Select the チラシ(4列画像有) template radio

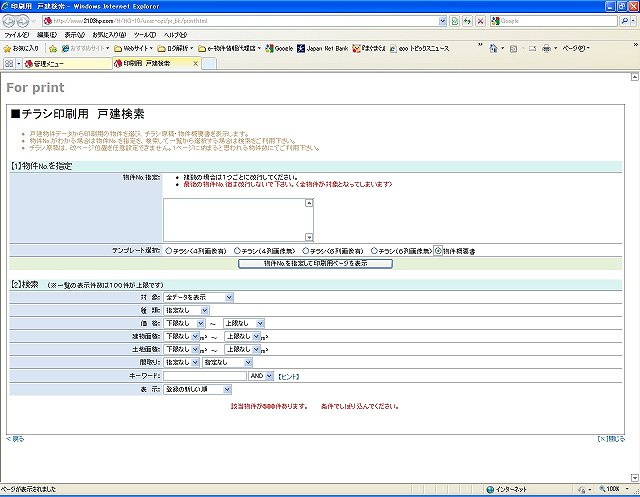click(168, 251)
